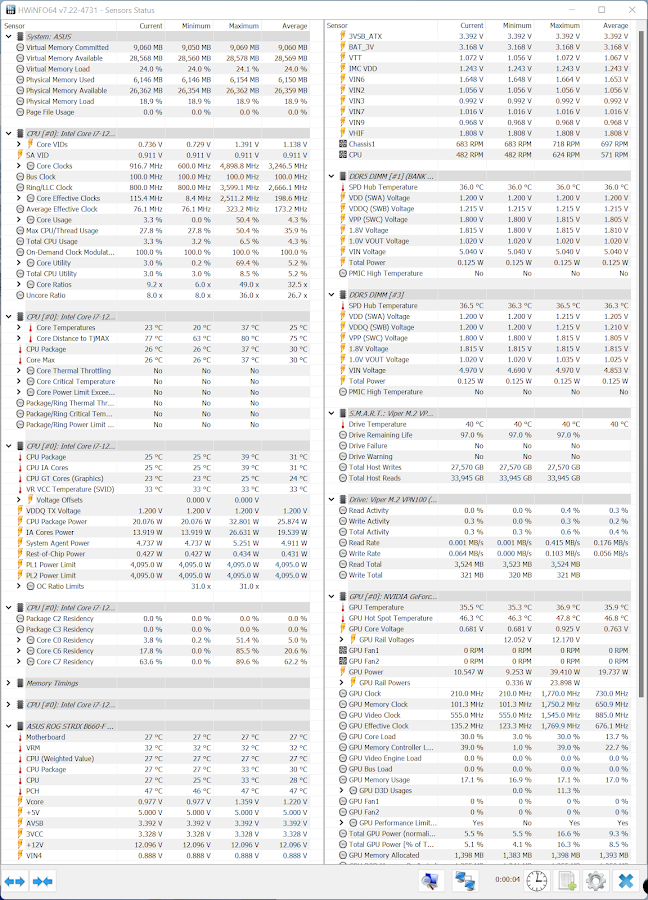Collapse the System: ASUS sensor group
648x900 pixels.
[9, 36]
